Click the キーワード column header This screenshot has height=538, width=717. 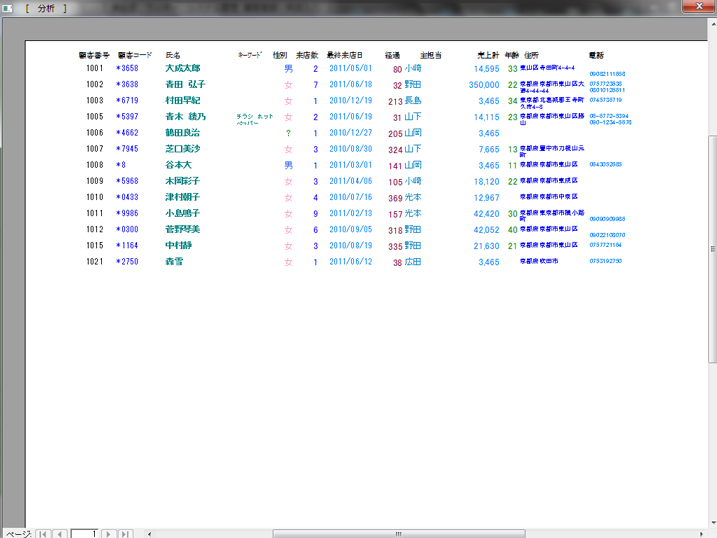[x=250, y=55]
